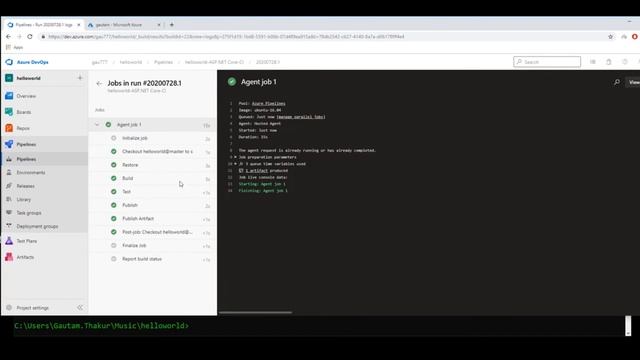Click the browser back arrow
Viewport: 640px width, 360px height.
[9, 37]
